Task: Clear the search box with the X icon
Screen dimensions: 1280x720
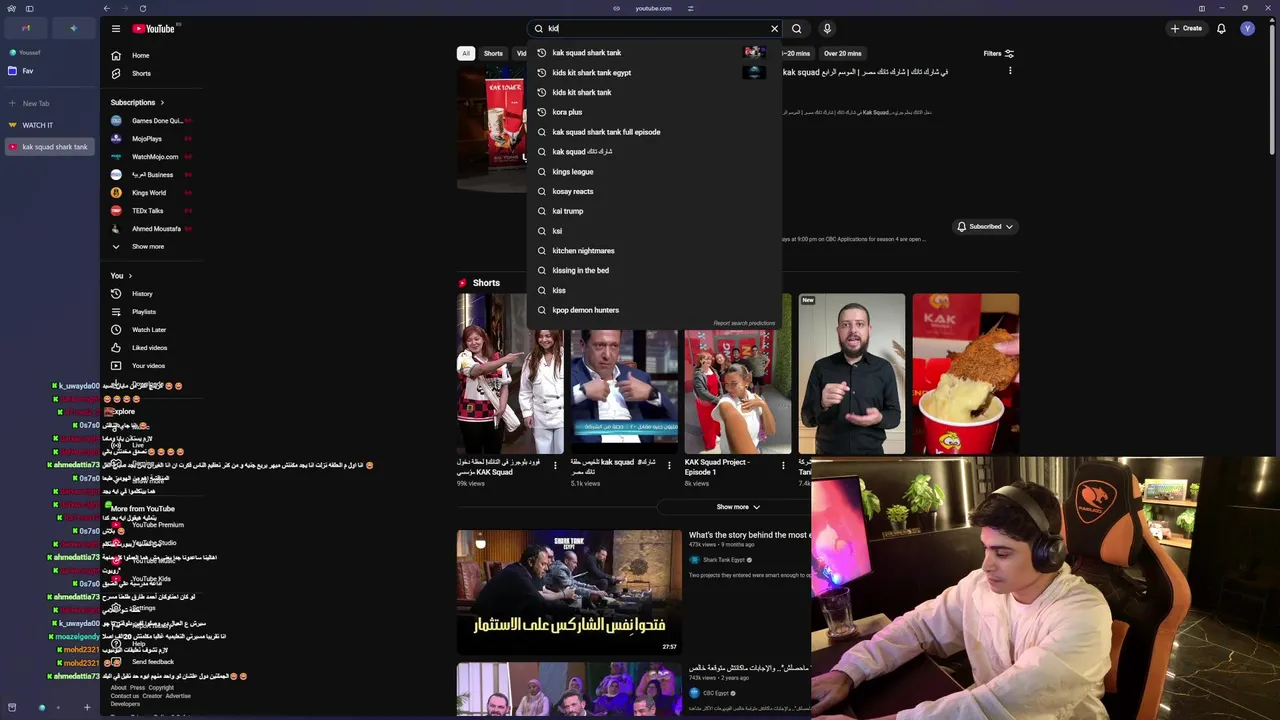Action: [x=774, y=29]
